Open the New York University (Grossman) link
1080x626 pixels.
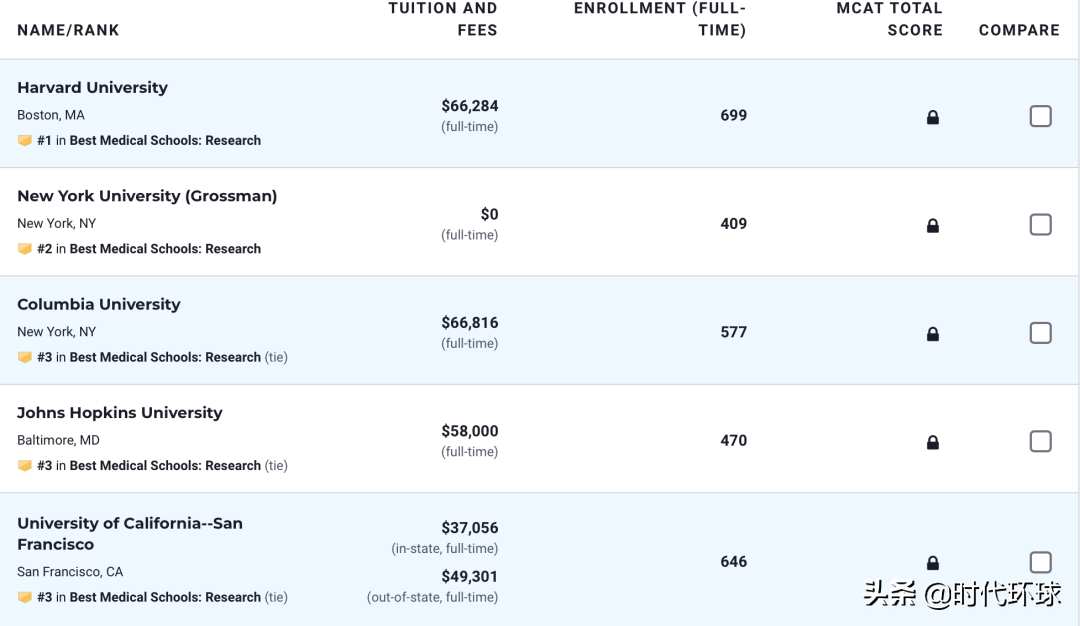point(147,196)
